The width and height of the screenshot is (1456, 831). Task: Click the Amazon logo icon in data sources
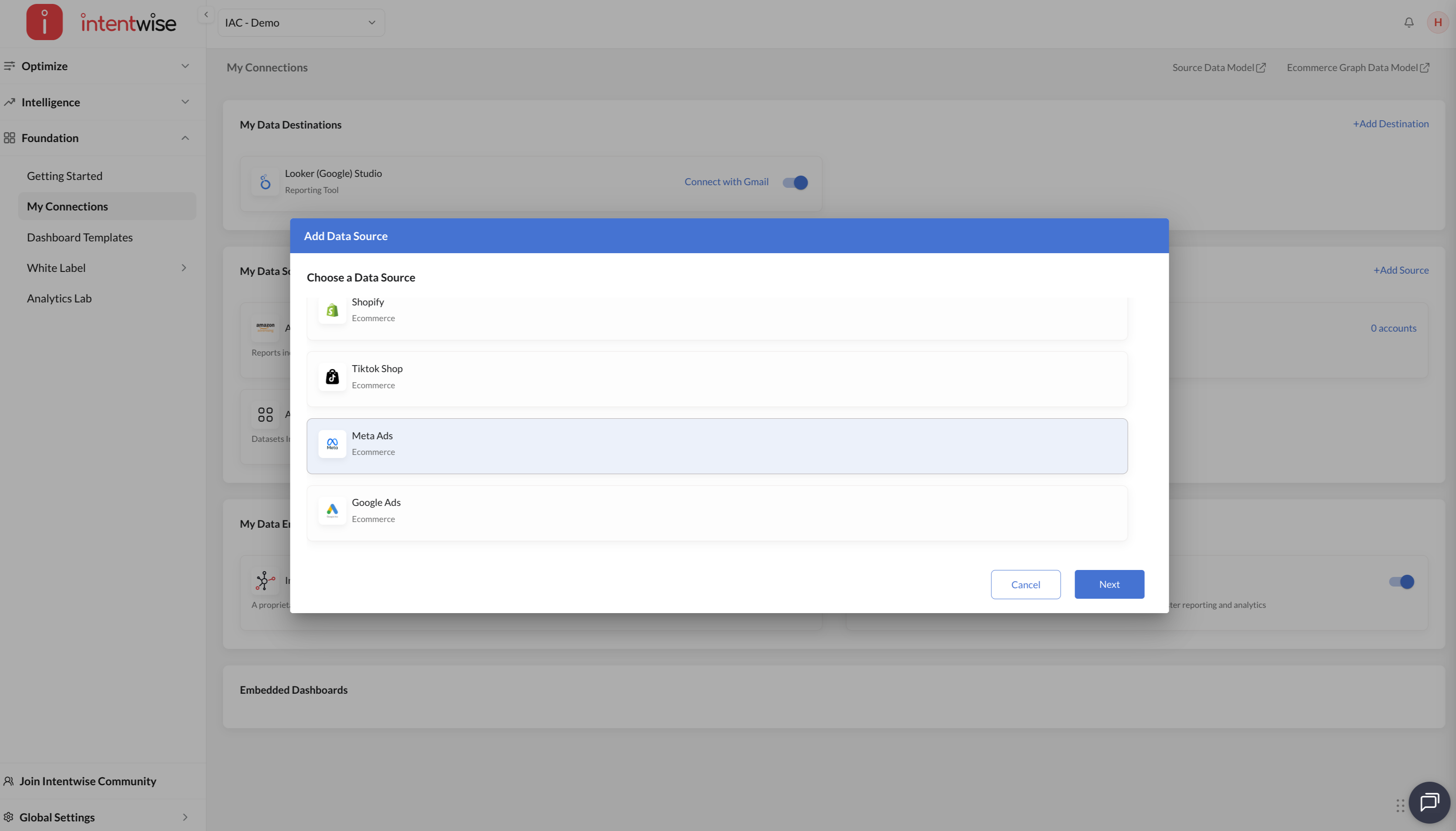[x=265, y=328]
